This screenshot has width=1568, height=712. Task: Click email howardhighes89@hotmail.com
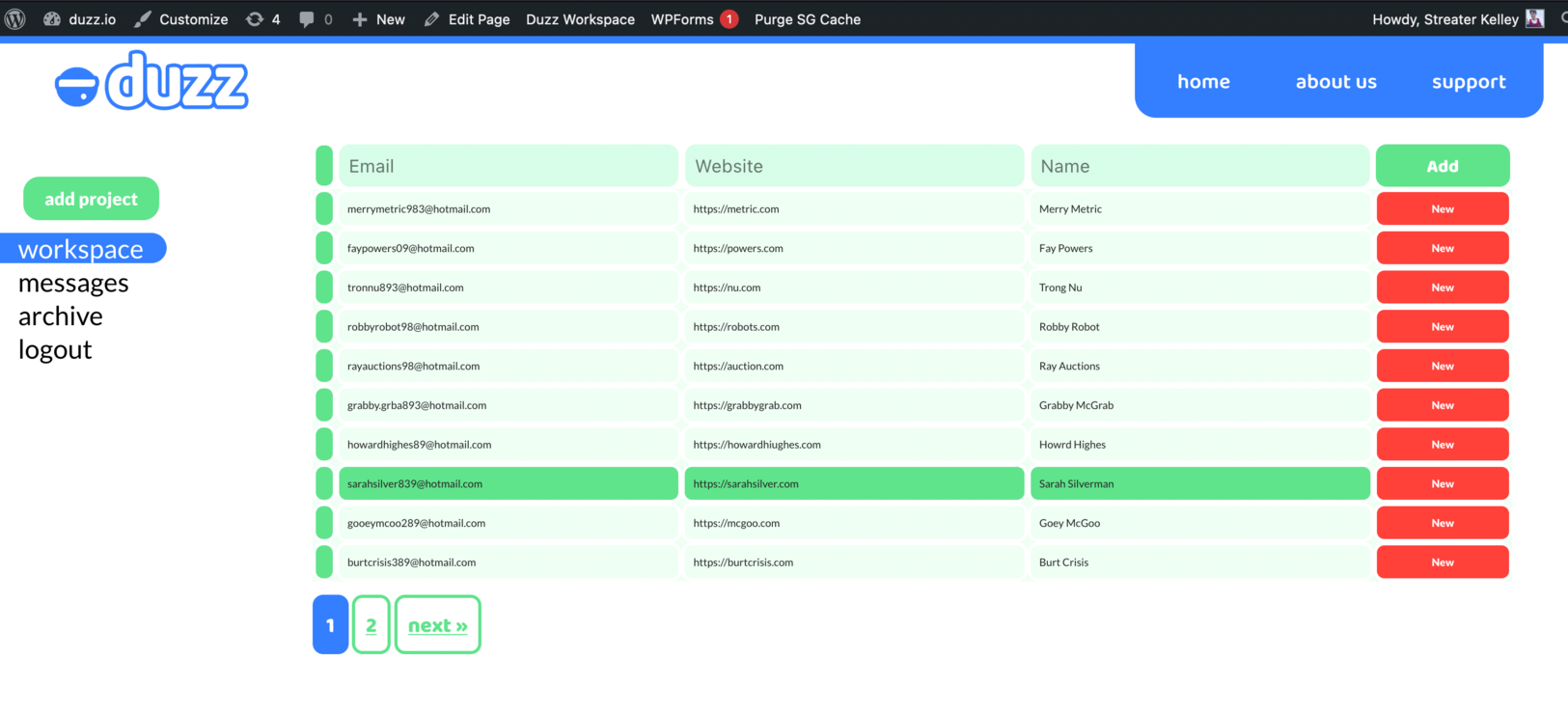[420, 444]
